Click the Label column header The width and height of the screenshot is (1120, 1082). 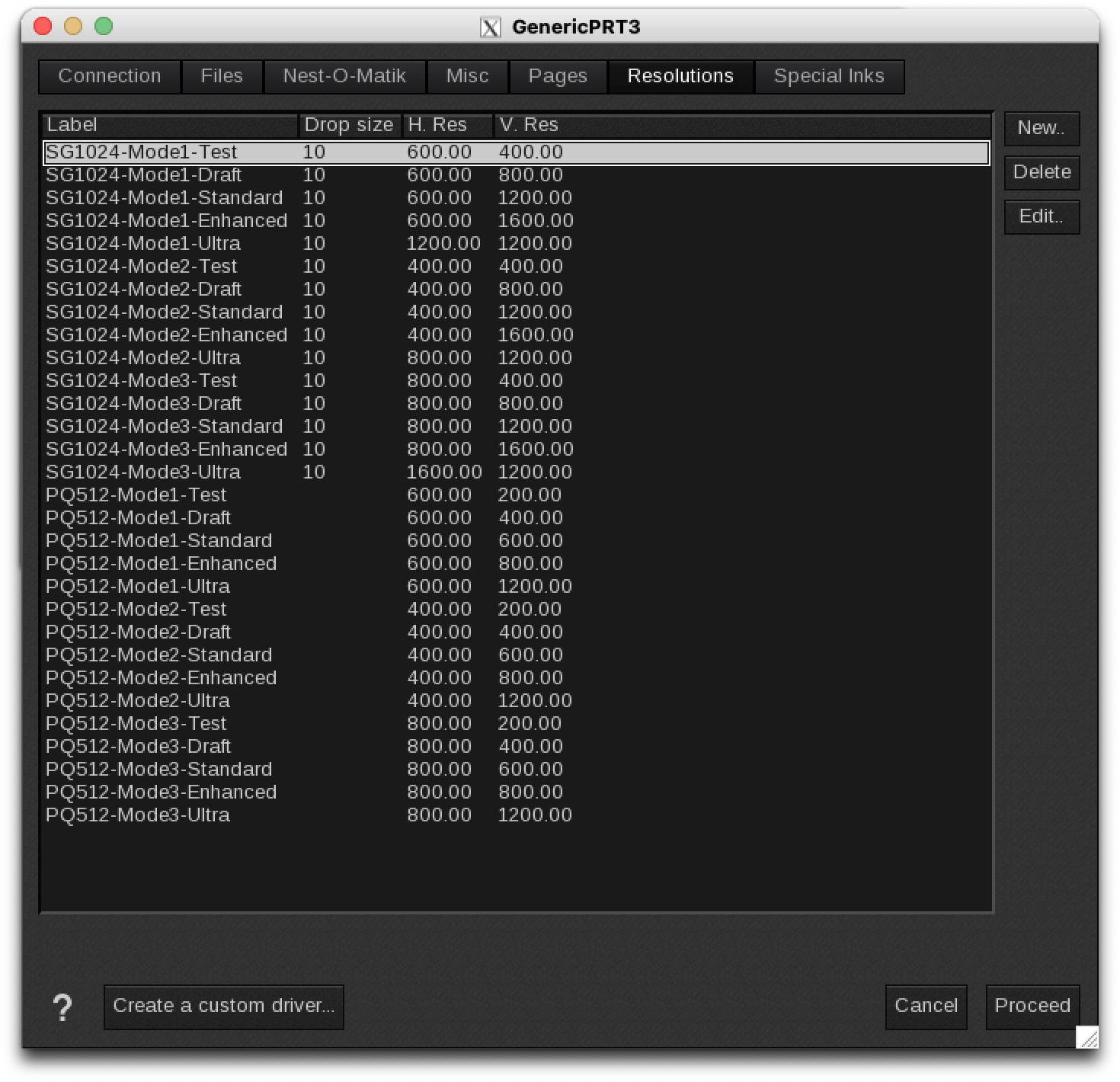click(169, 125)
